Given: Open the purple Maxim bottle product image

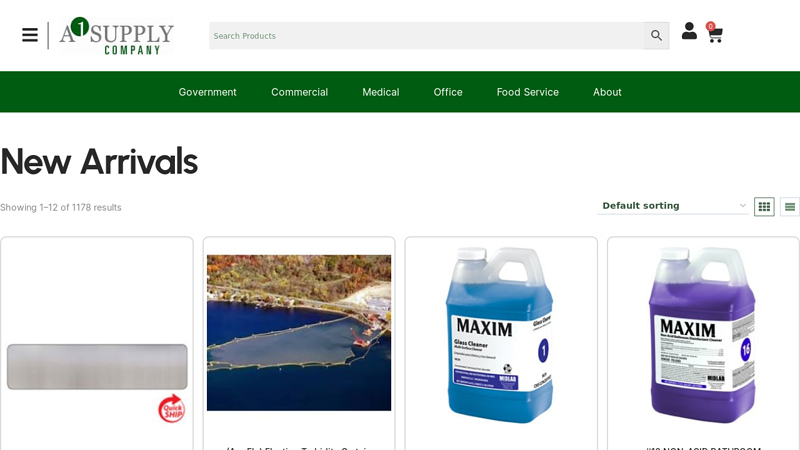Looking at the screenshot, I should [x=702, y=335].
